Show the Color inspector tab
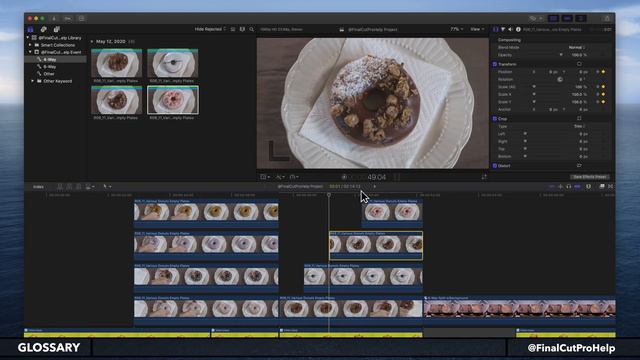Image resolution: width=640 pixels, height=360 pixels. point(503,29)
